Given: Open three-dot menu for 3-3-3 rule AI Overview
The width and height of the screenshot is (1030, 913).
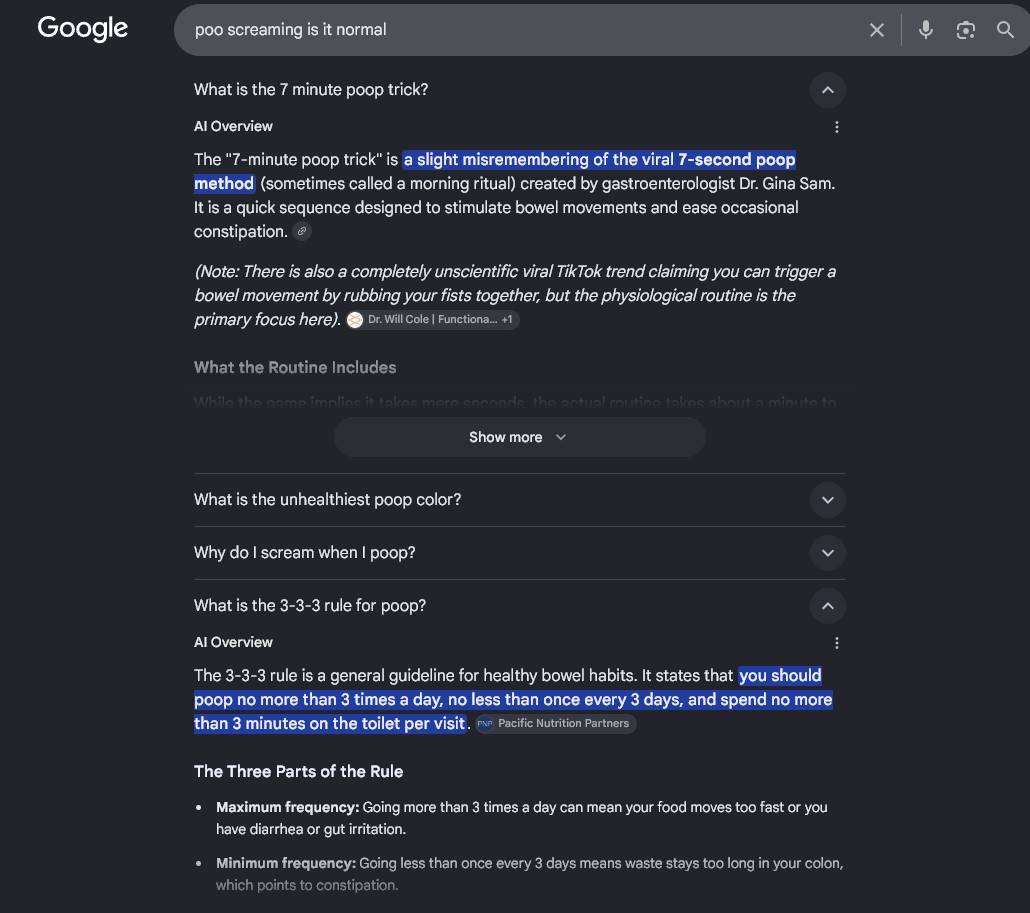Looking at the screenshot, I should pos(836,643).
